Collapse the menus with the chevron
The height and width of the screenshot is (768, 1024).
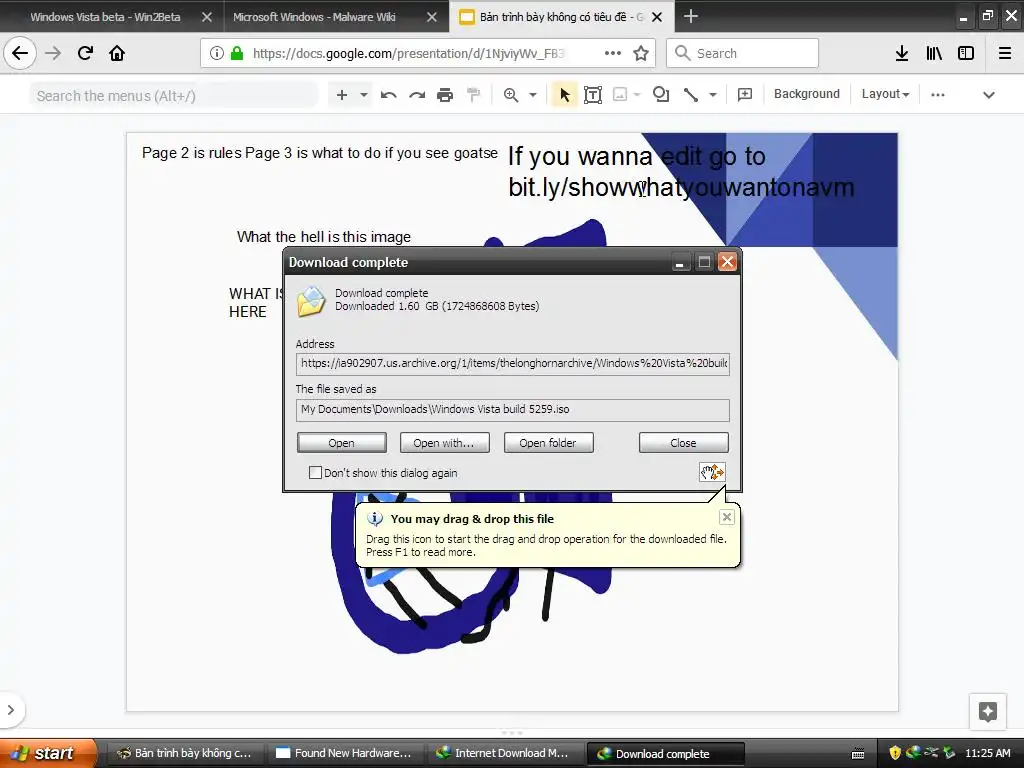pyautogui.click(x=989, y=95)
